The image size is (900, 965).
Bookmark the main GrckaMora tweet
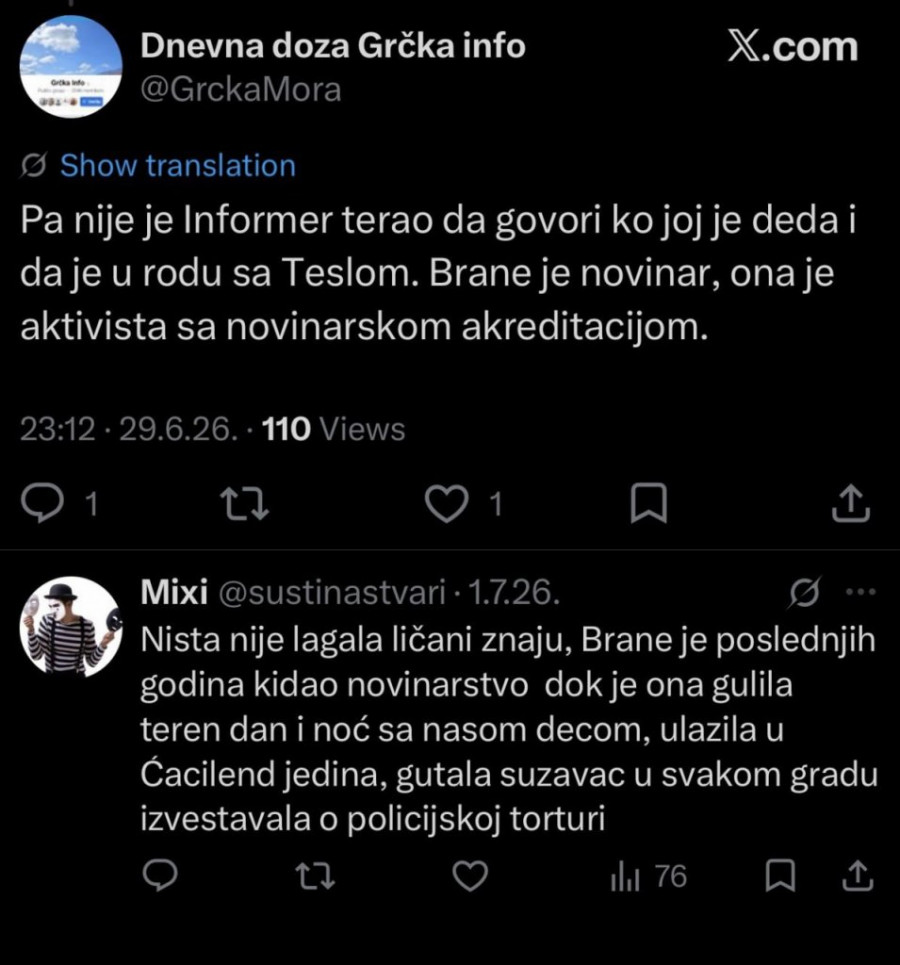coord(649,503)
